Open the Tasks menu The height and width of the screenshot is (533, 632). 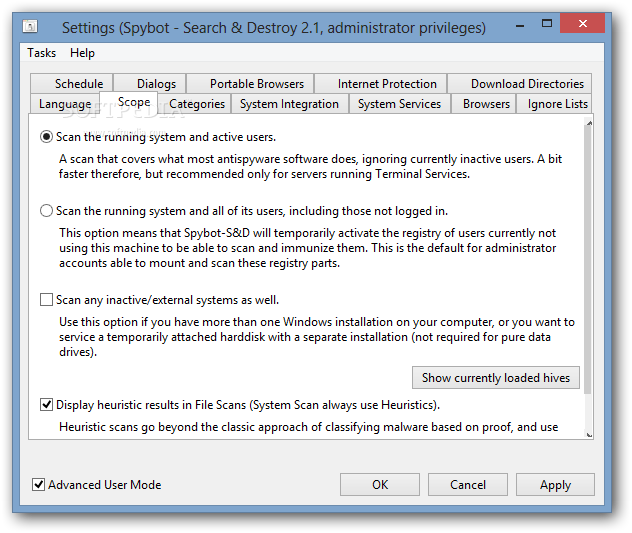tap(42, 53)
